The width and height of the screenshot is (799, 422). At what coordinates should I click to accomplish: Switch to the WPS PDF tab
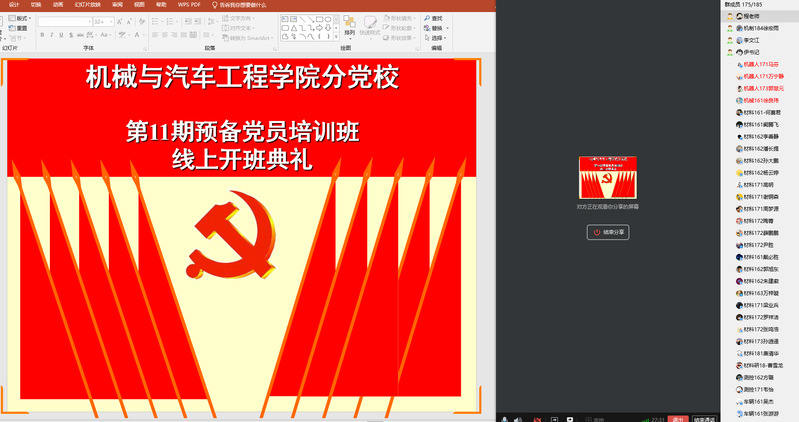187,4
